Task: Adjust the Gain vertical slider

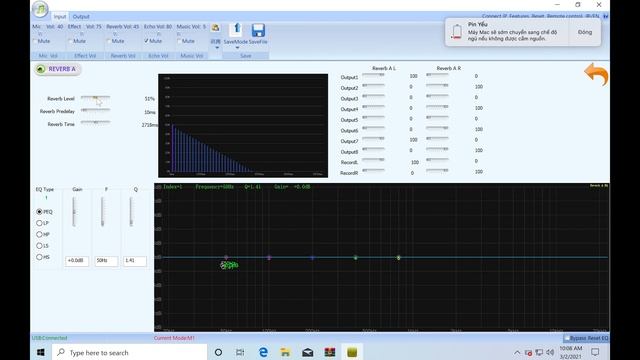Action: 74,212
